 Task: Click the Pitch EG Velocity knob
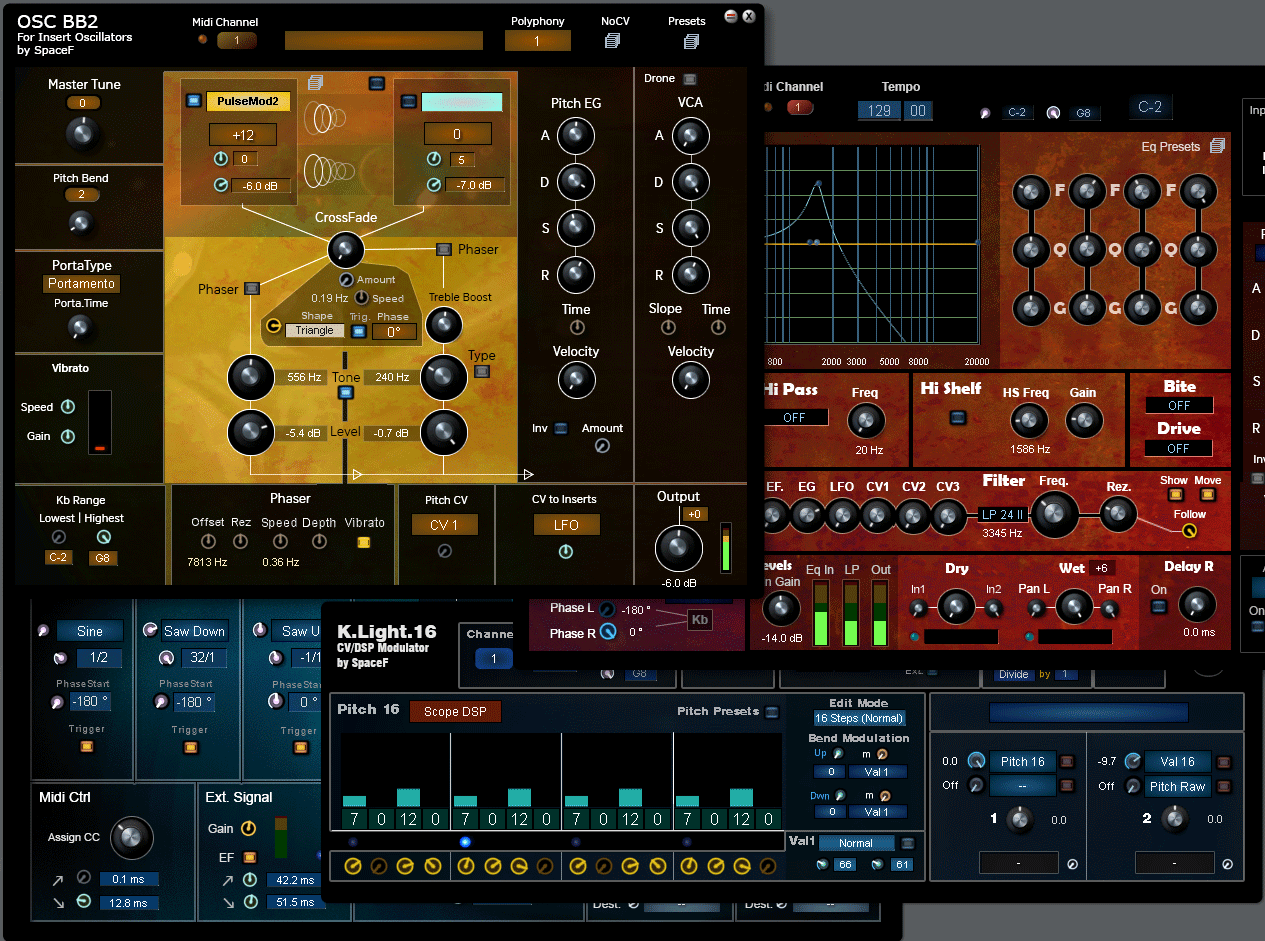(575, 379)
